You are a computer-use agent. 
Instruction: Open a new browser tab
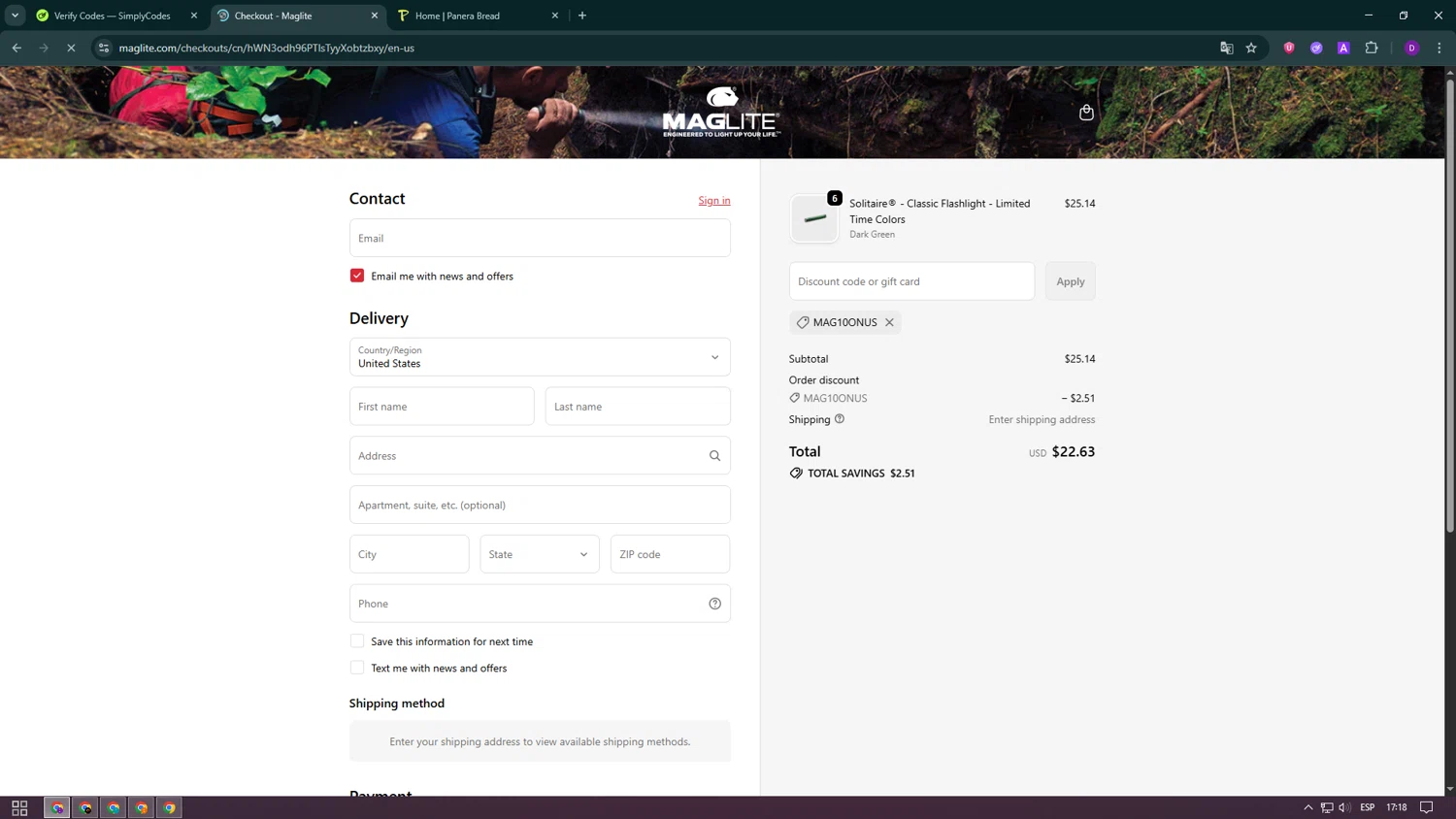pos(582,16)
